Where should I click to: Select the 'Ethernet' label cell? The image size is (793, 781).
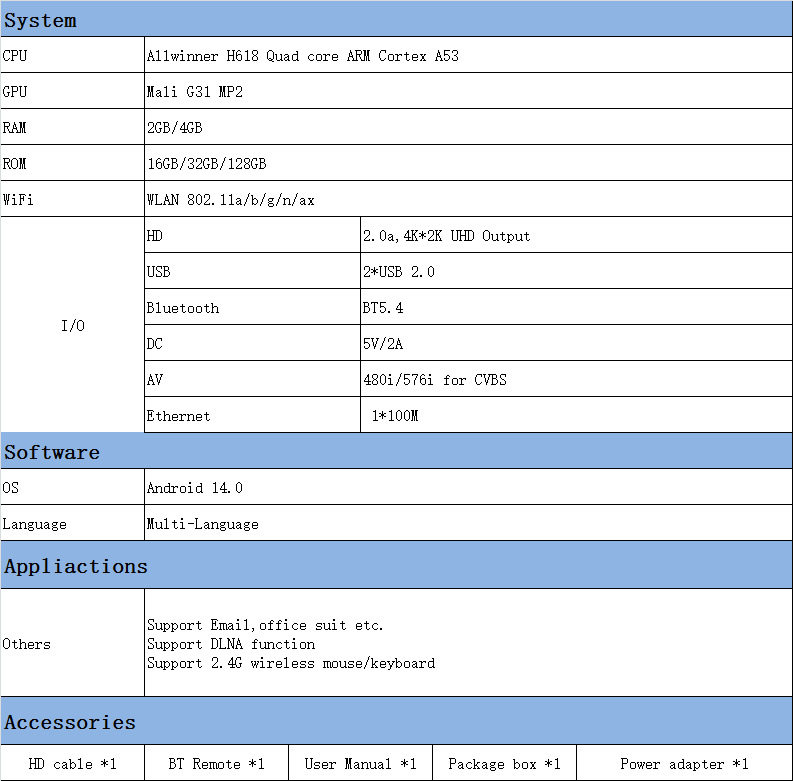click(252, 415)
